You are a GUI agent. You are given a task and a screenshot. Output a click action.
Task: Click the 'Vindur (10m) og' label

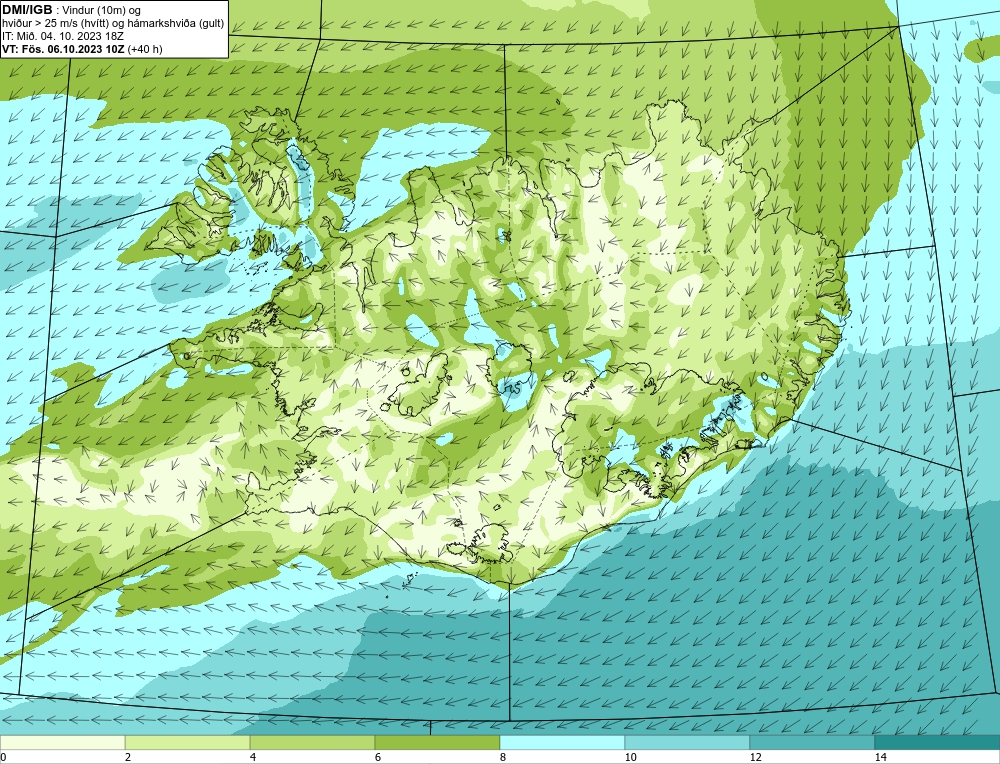click(102, 10)
